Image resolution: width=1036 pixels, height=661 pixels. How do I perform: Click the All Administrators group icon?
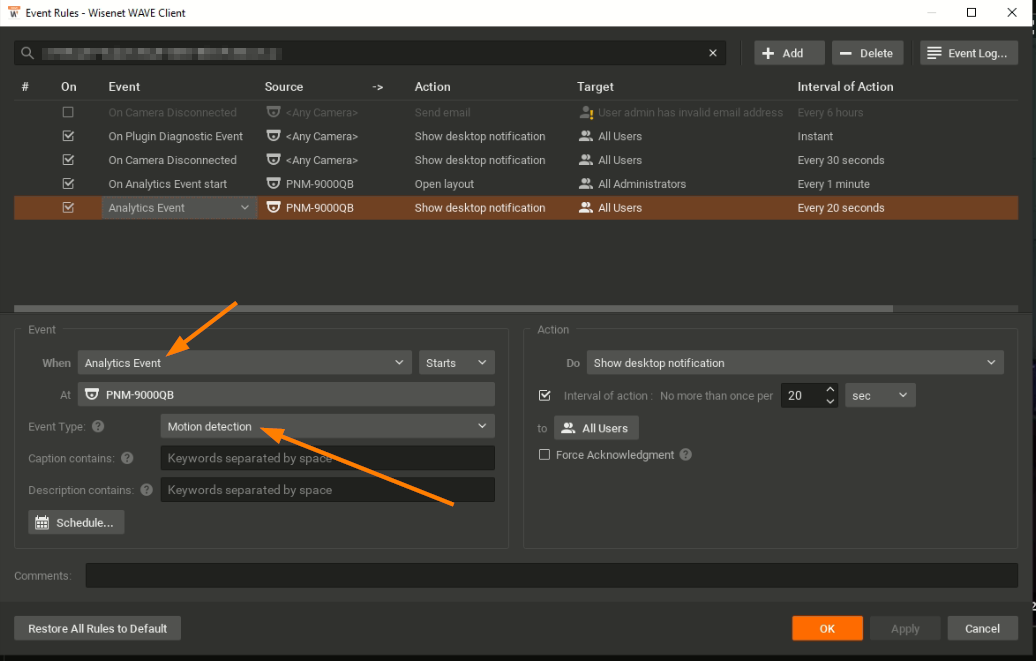[585, 184]
